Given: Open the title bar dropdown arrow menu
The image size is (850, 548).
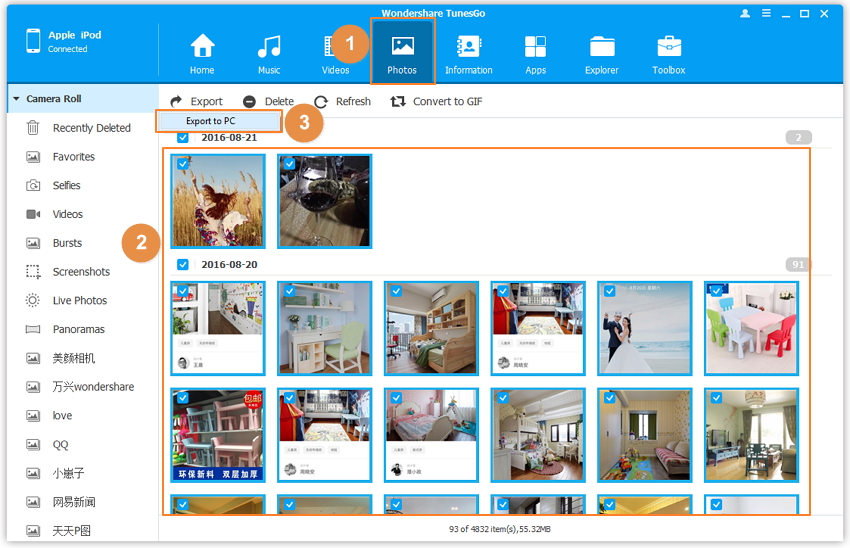Looking at the screenshot, I should (x=766, y=14).
